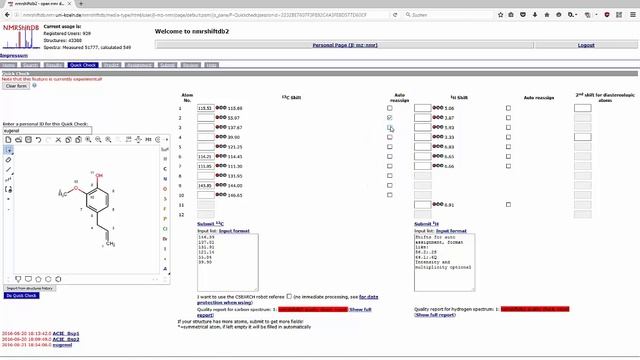Open the Submit tab
The width and height of the screenshot is (640, 360).
click(167, 65)
